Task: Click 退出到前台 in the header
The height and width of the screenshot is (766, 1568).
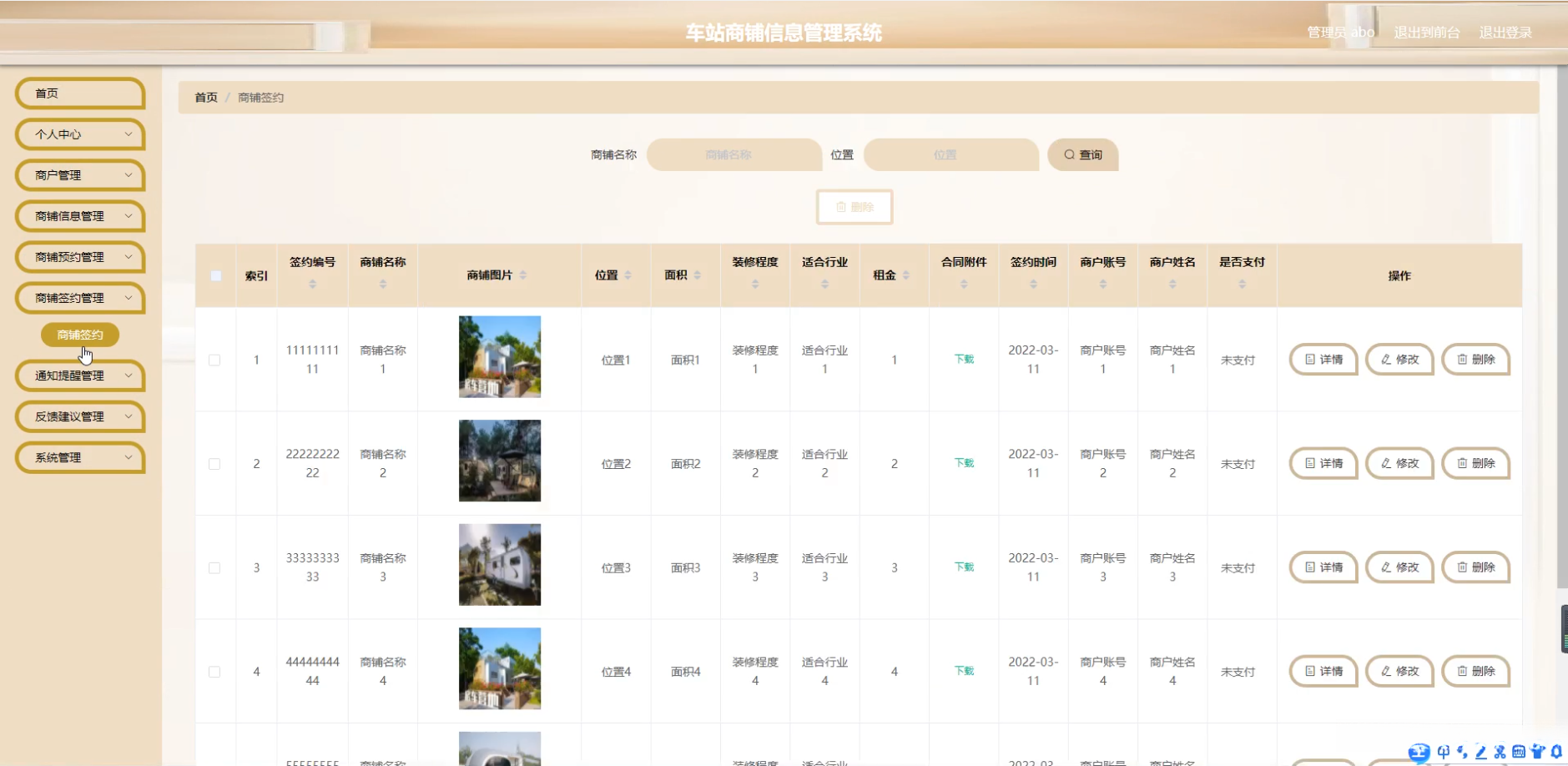Action: click(1427, 33)
